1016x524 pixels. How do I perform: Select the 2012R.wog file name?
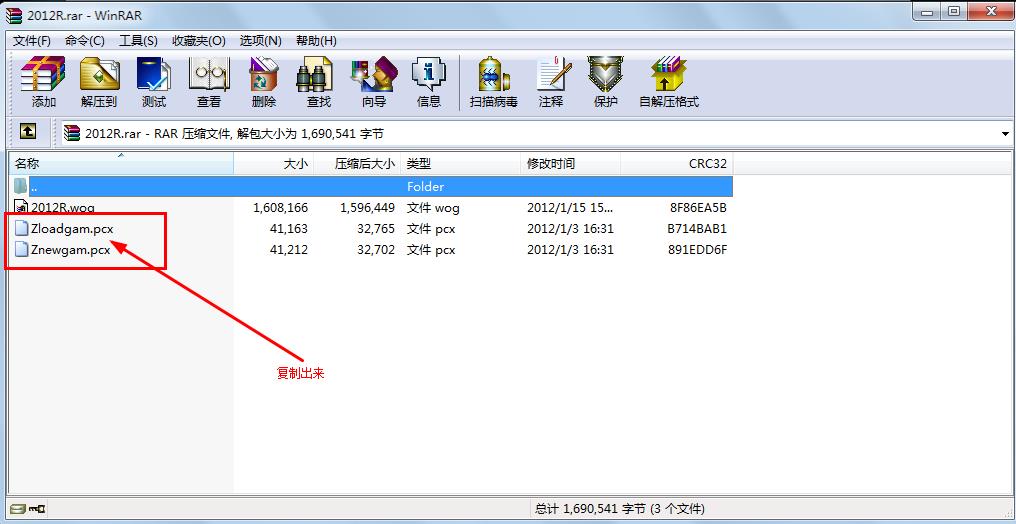[x=63, y=208]
